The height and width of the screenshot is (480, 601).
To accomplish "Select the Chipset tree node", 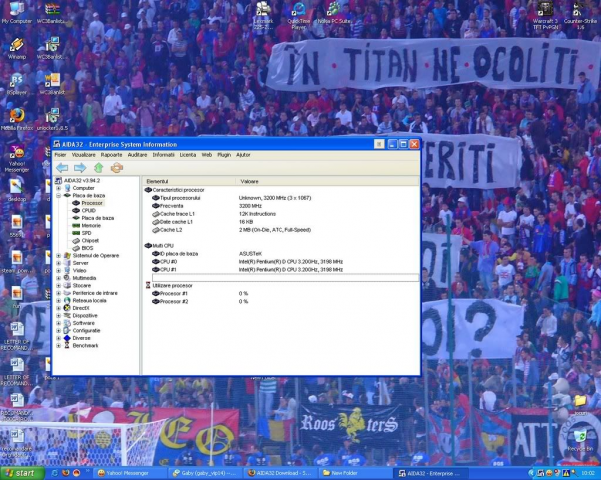I will tap(90, 240).
